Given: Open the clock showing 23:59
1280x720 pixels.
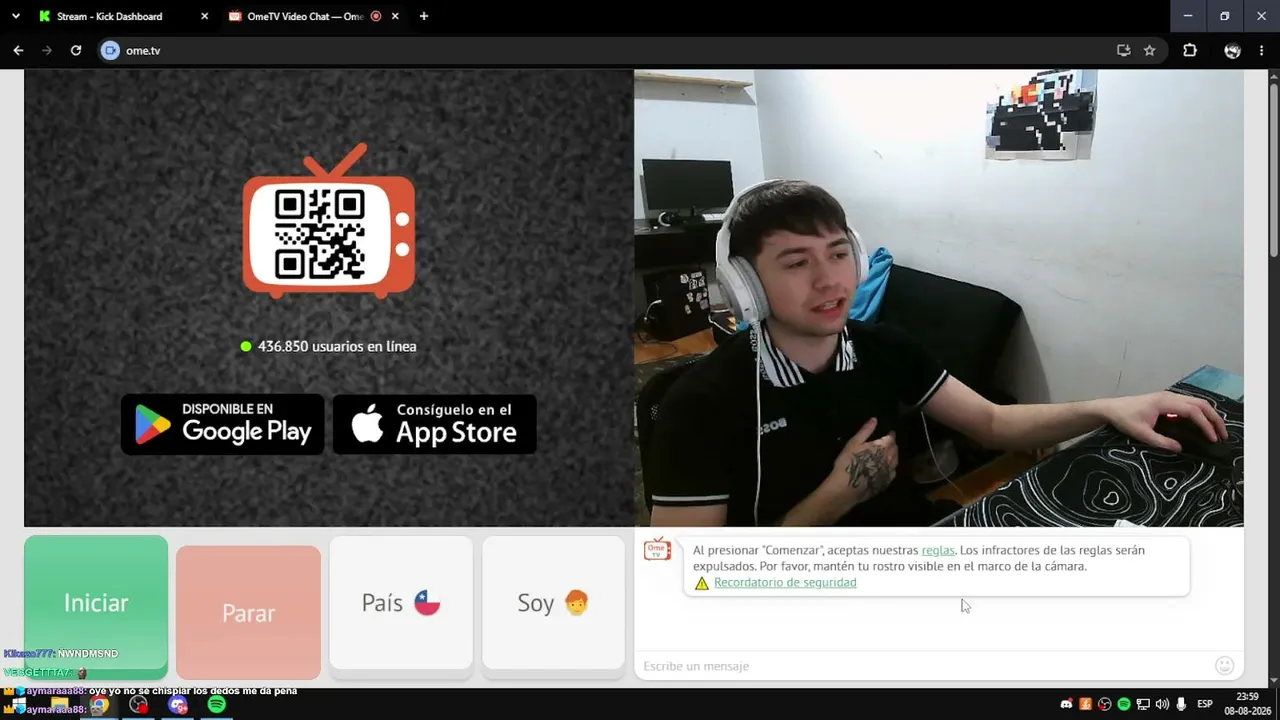Looking at the screenshot, I should tap(1247, 703).
